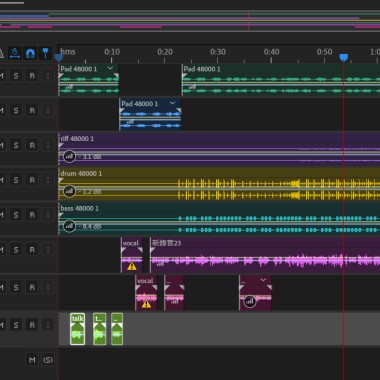Click bass clip volume knob
The width and height of the screenshot is (380, 380).
[69, 226]
